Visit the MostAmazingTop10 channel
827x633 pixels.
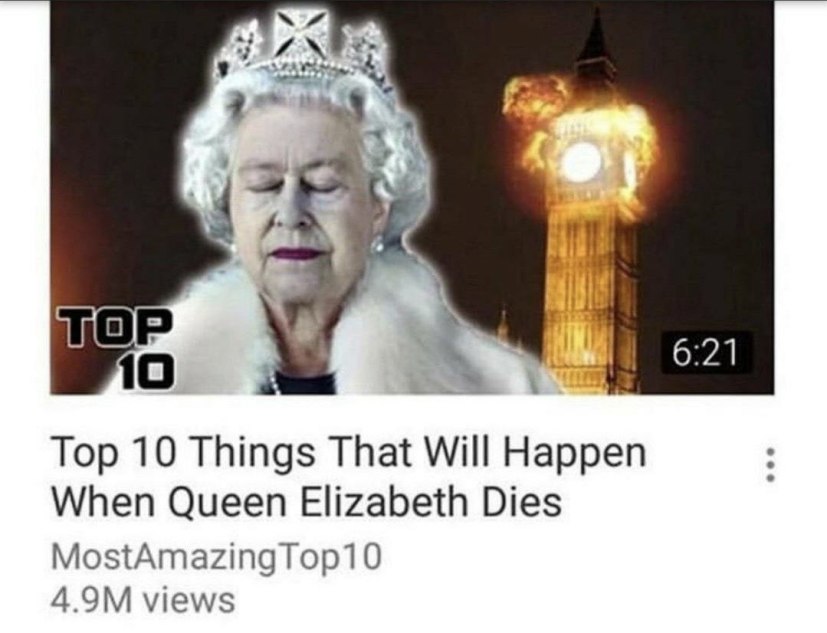pyautogui.click(x=216, y=558)
